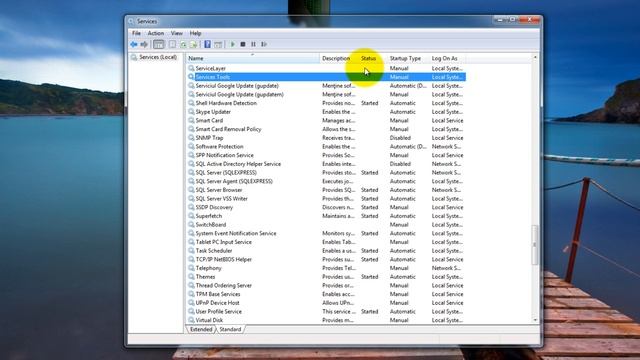Sort by the Name column header
Screen dimensions: 640x360
pos(253,58)
